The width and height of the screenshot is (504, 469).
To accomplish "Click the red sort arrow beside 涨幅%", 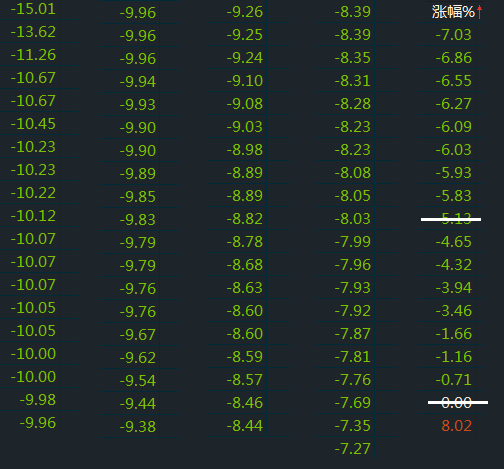I will [479, 12].
